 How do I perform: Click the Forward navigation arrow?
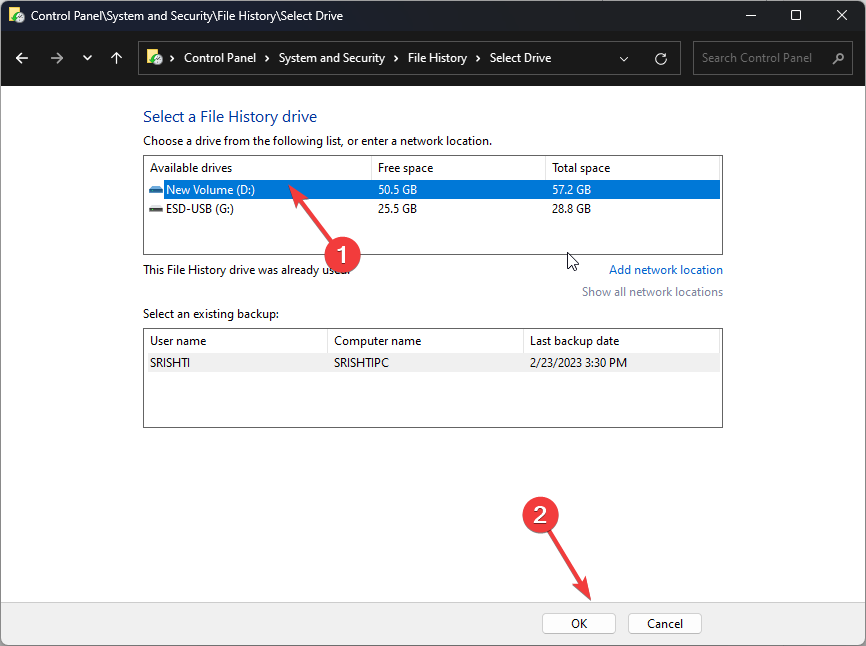point(56,58)
